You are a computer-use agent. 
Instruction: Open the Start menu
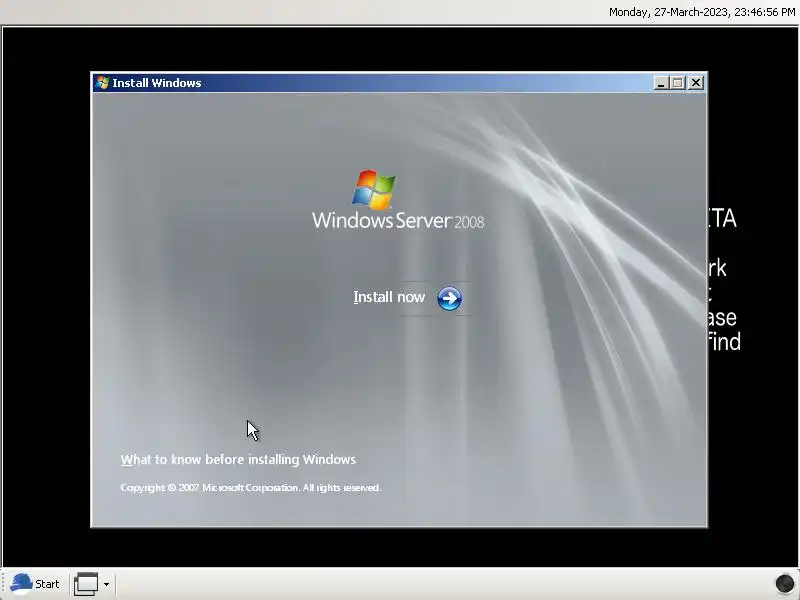pyautogui.click(x=35, y=584)
